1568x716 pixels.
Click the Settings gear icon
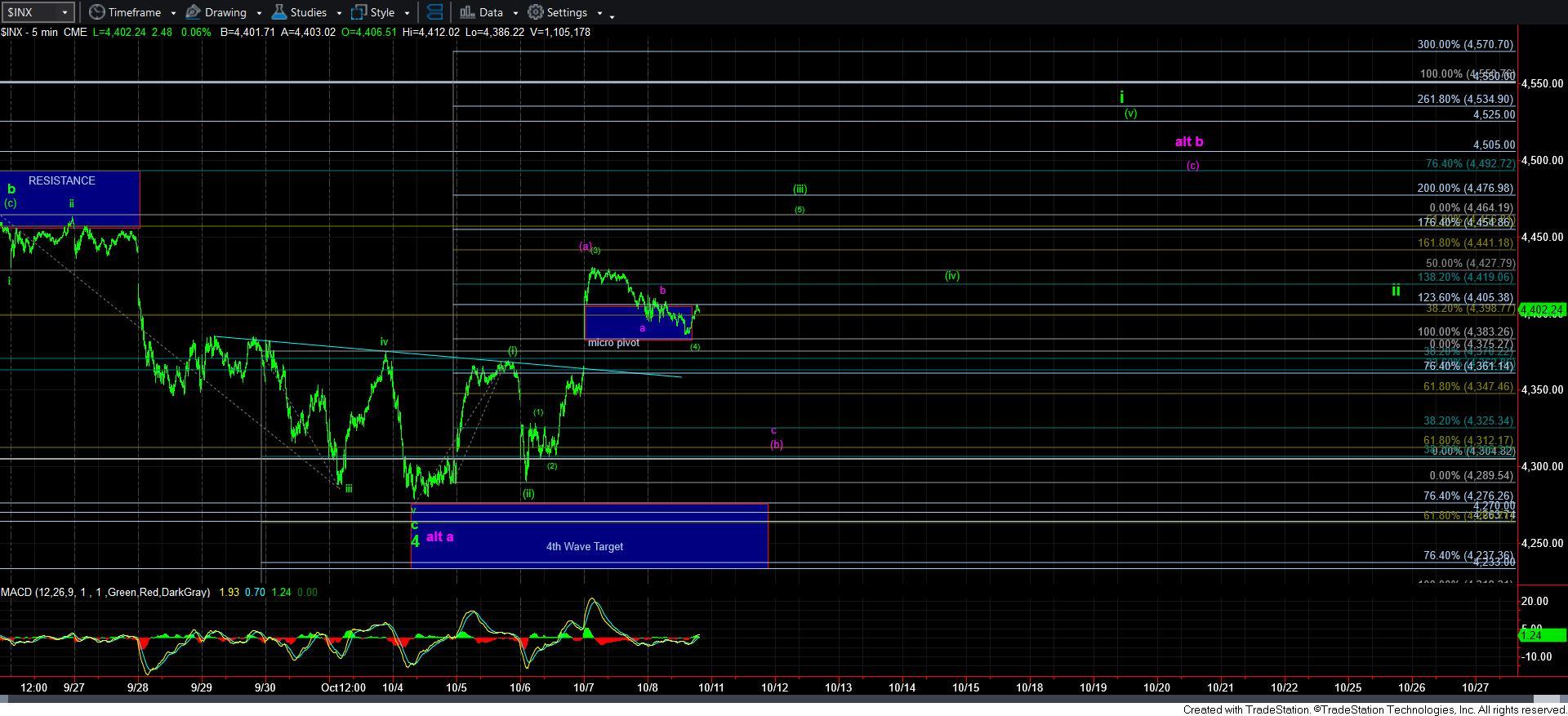536,12
